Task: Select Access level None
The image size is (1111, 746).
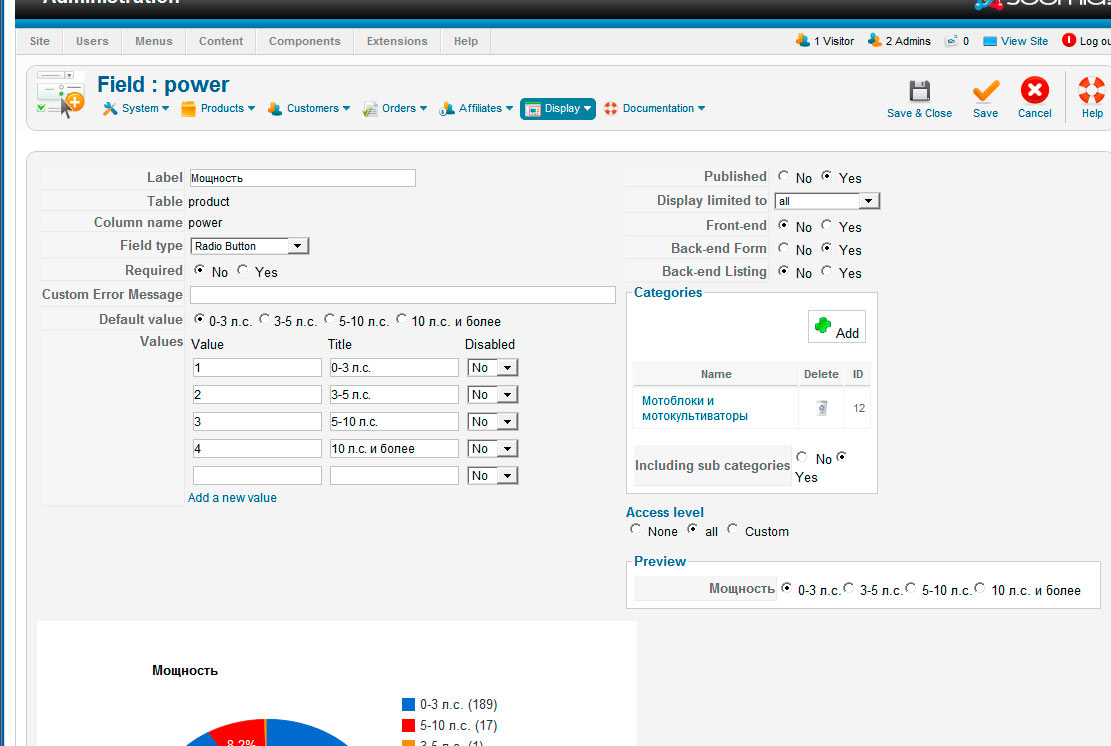Action: click(635, 529)
